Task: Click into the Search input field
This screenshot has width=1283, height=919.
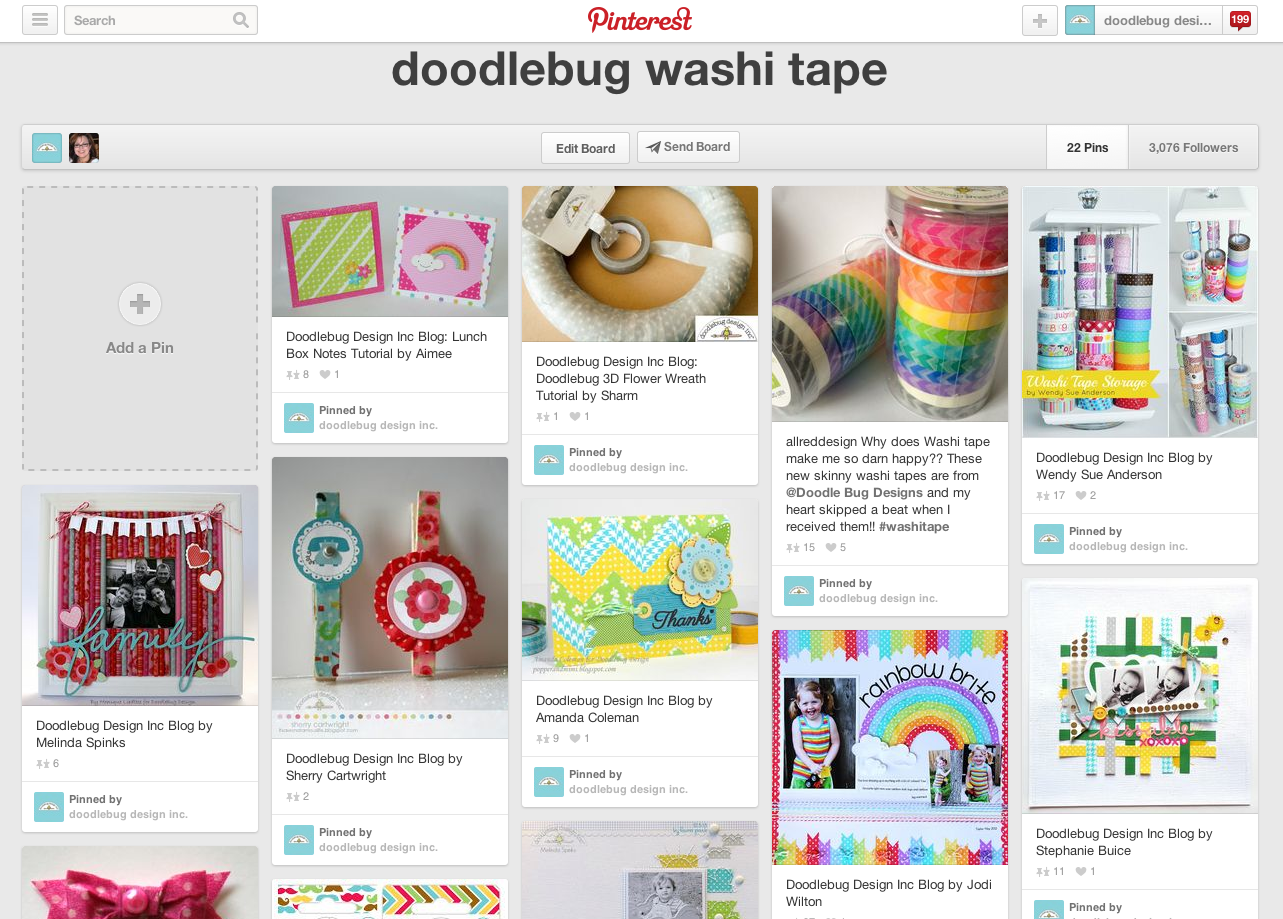Action: (147, 20)
